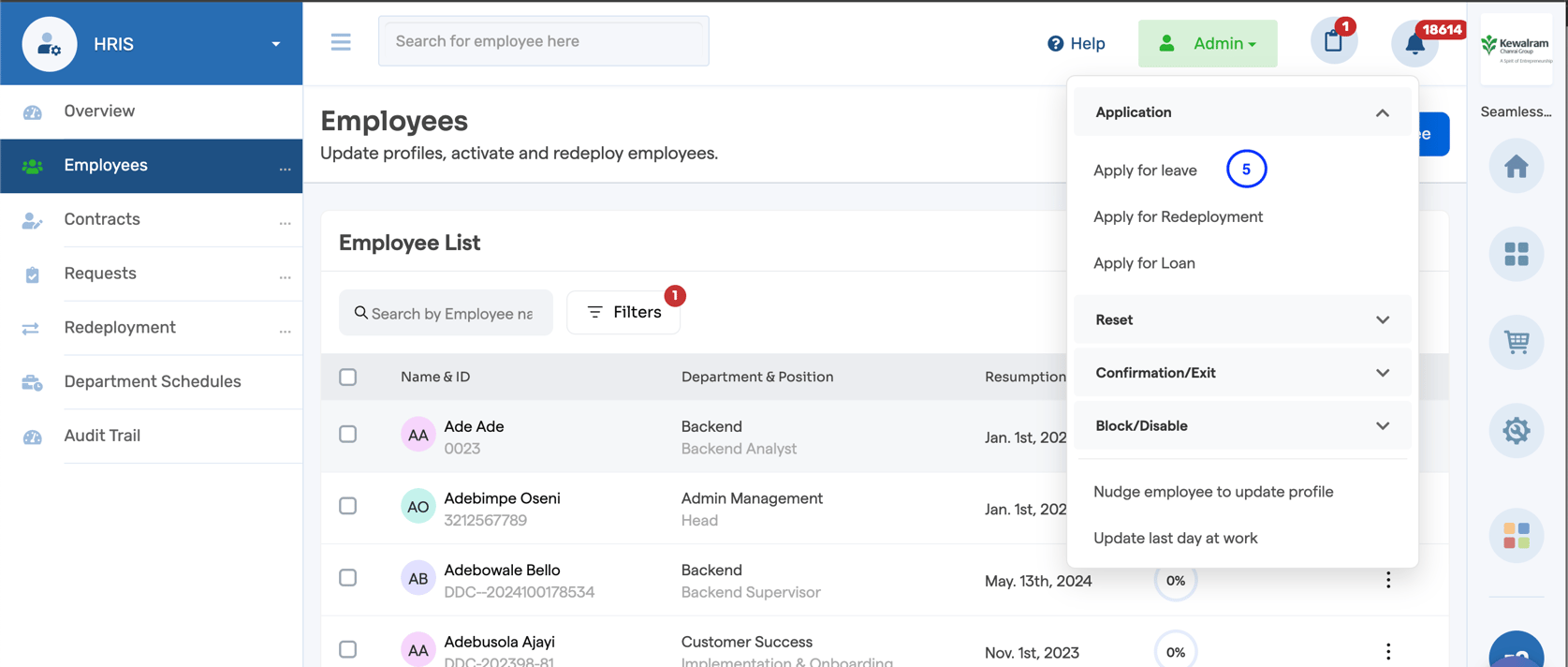Open Department Schedules in the sidebar
The image size is (1568, 667).
(x=152, y=381)
